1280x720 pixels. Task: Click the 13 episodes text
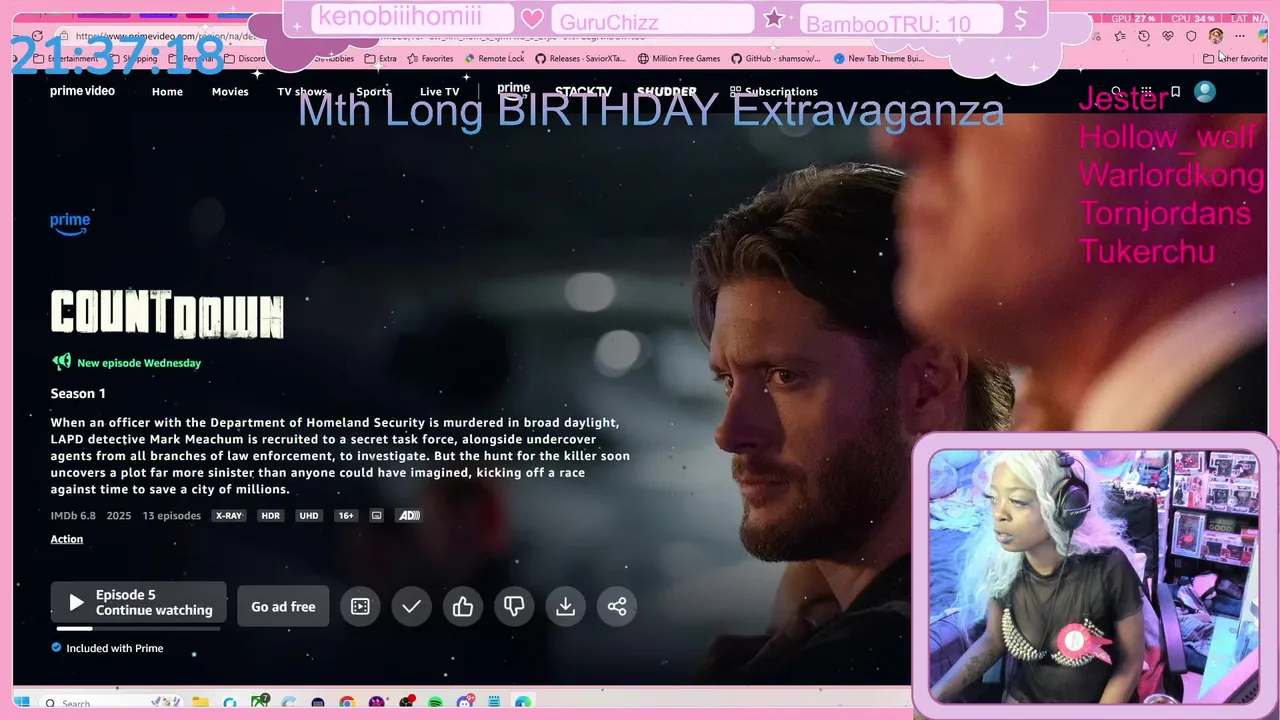172,516
